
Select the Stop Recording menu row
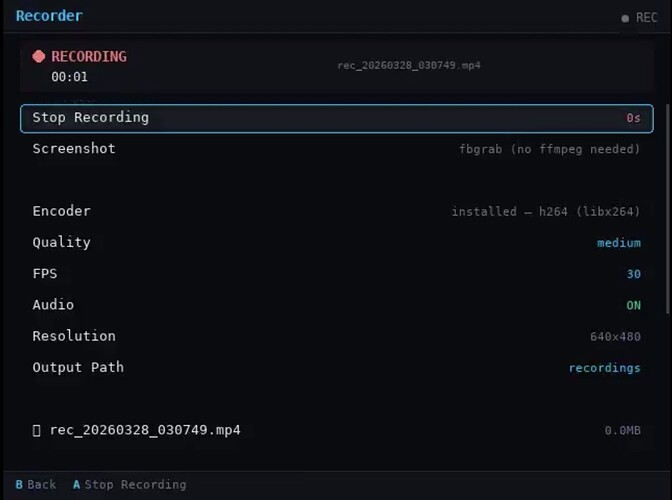point(336,118)
